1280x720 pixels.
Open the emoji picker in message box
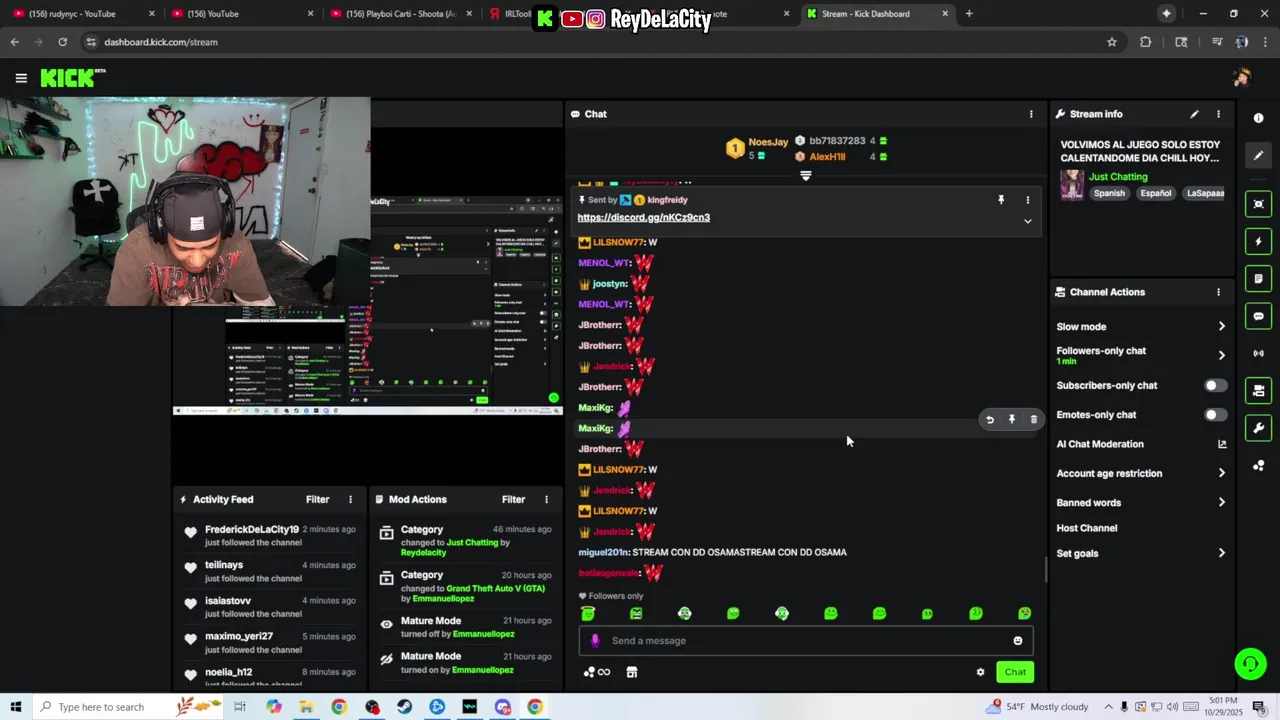tap(1018, 641)
